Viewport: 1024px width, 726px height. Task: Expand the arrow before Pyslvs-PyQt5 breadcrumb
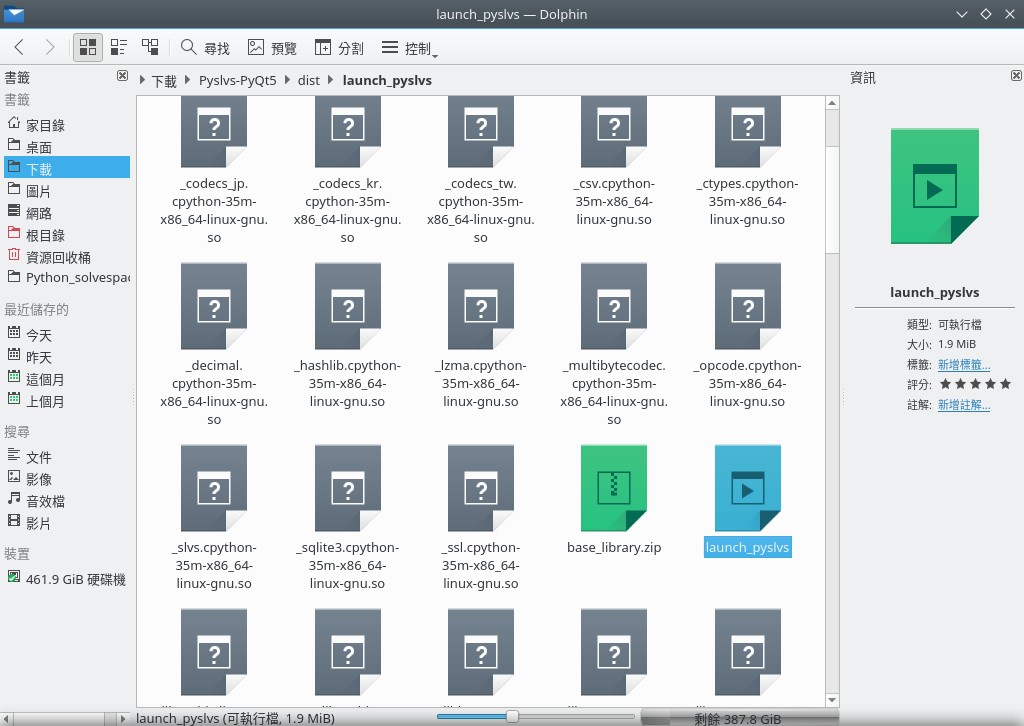click(x=188, y=80)
